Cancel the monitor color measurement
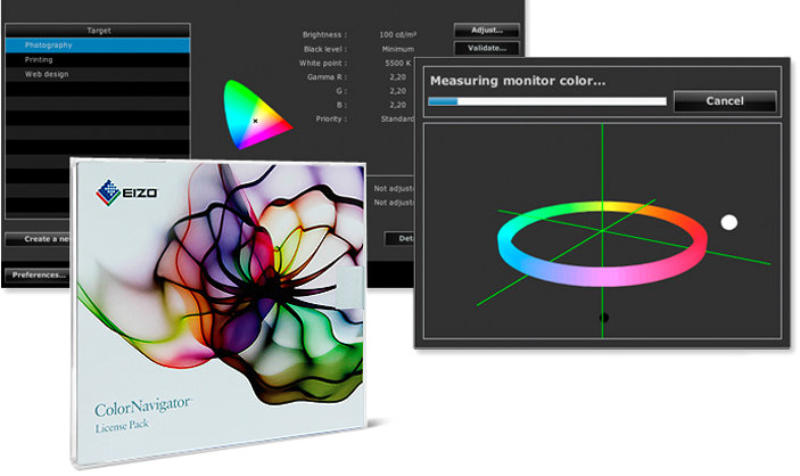 pyautogui.click(x=725, y=101)
